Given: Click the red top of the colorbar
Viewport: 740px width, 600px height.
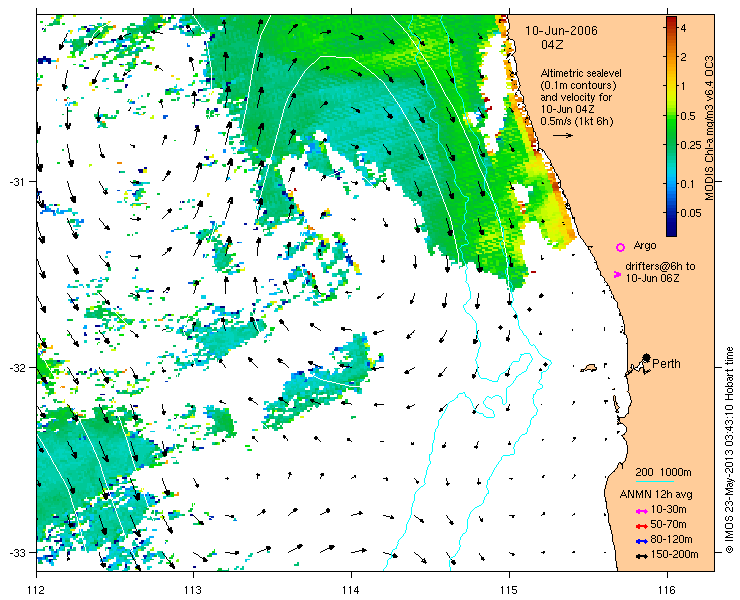Looking at the screenshot, I should click(671, 20).
